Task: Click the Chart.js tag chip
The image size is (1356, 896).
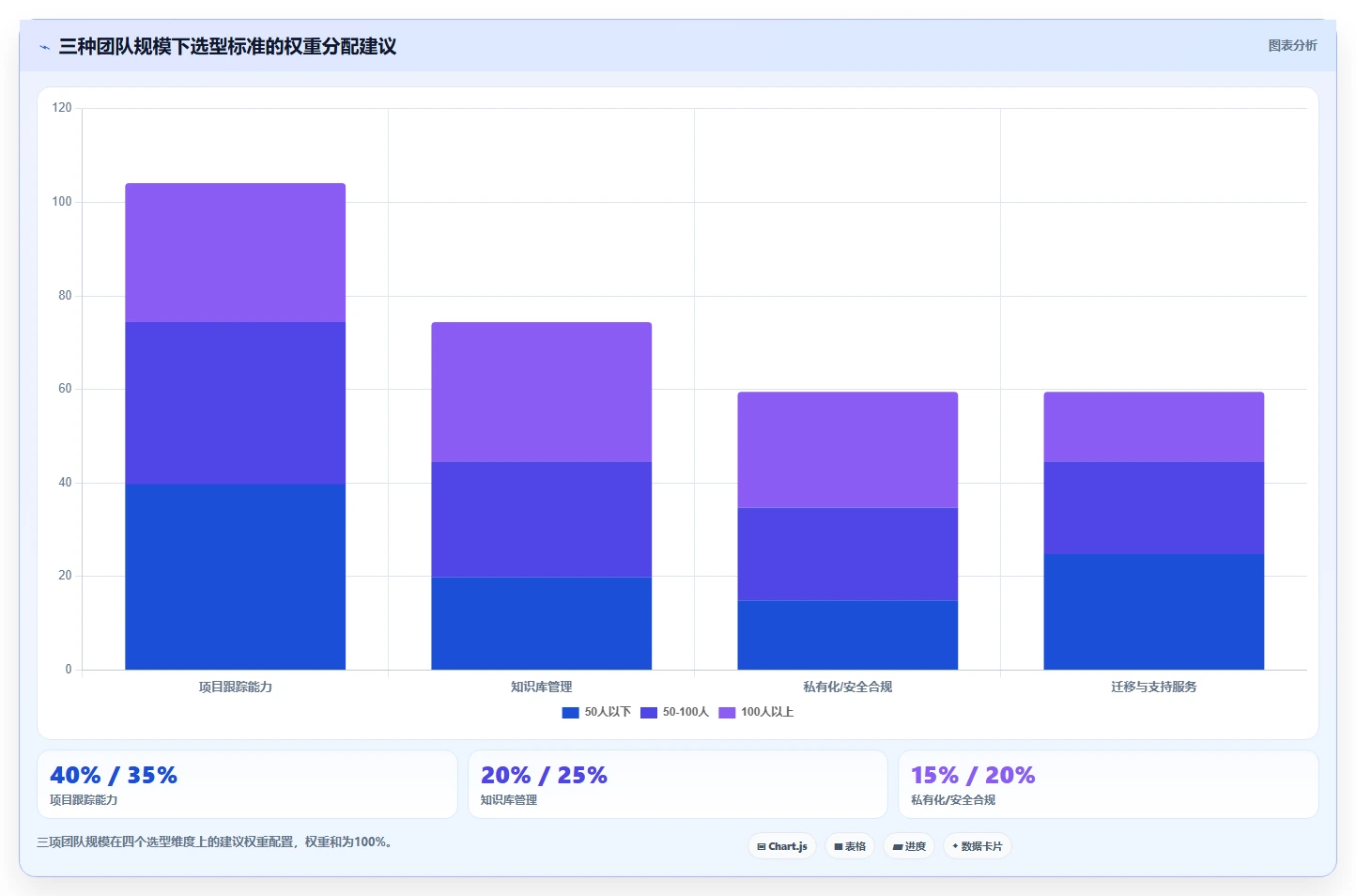Action: point(782,846)
